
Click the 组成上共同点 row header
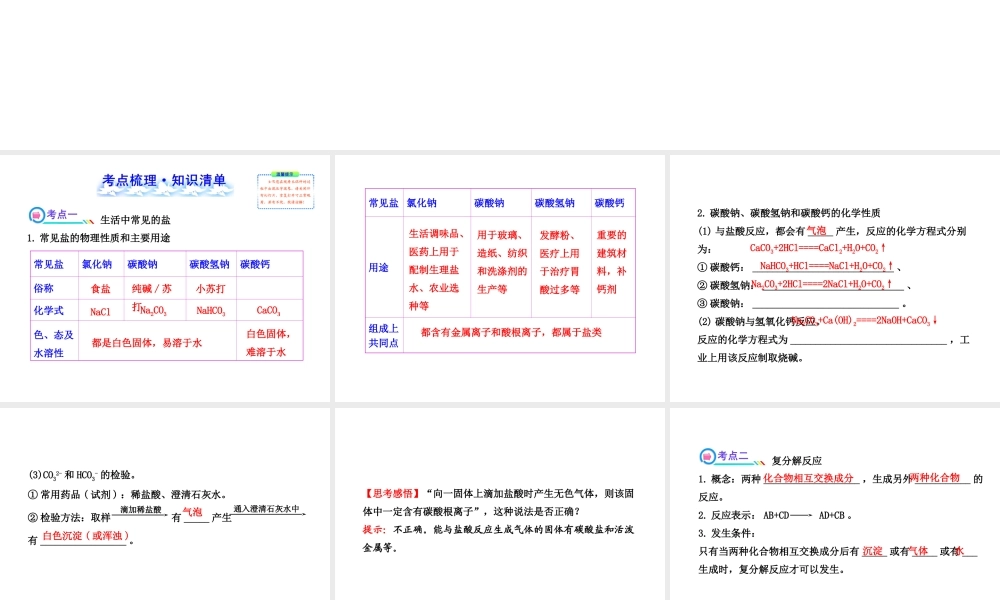point(385,335)
